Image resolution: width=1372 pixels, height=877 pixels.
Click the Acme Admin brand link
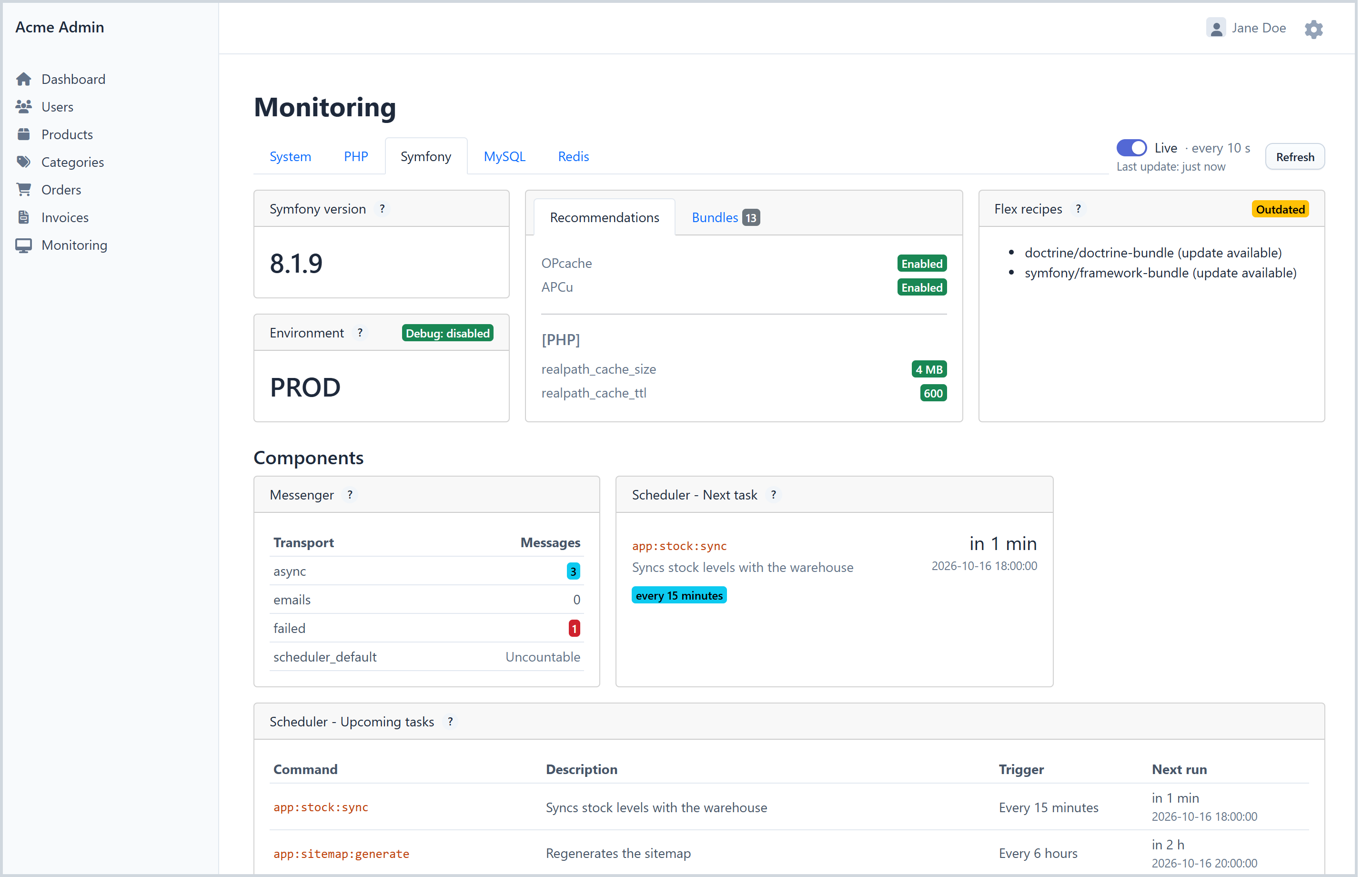pyautogui.click(x=60, y=27)
